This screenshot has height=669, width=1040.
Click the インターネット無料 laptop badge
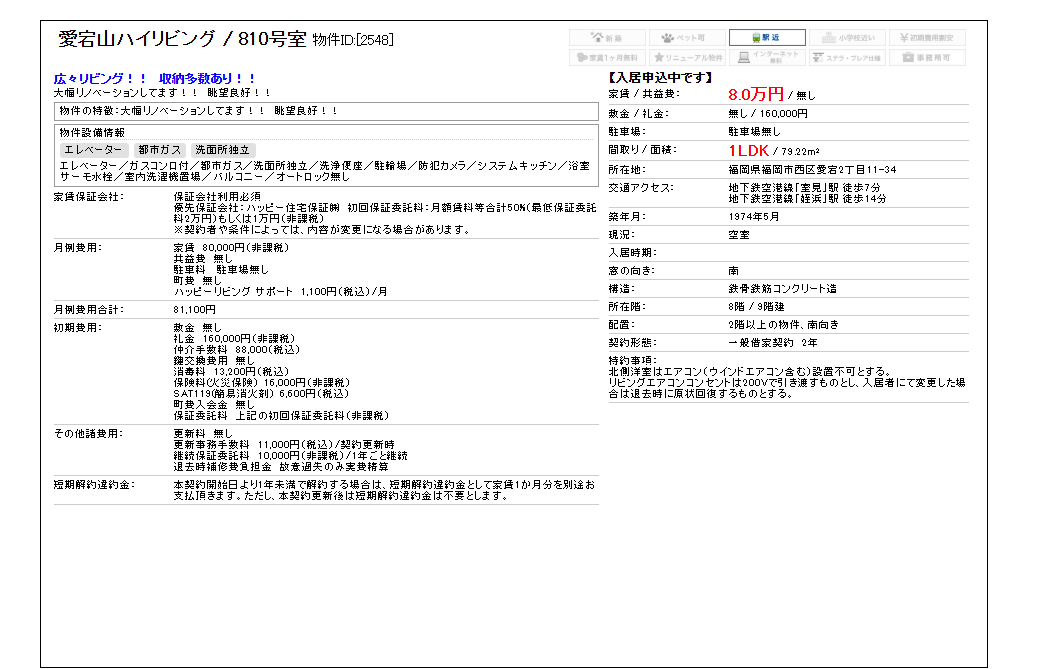pos(767,58)
